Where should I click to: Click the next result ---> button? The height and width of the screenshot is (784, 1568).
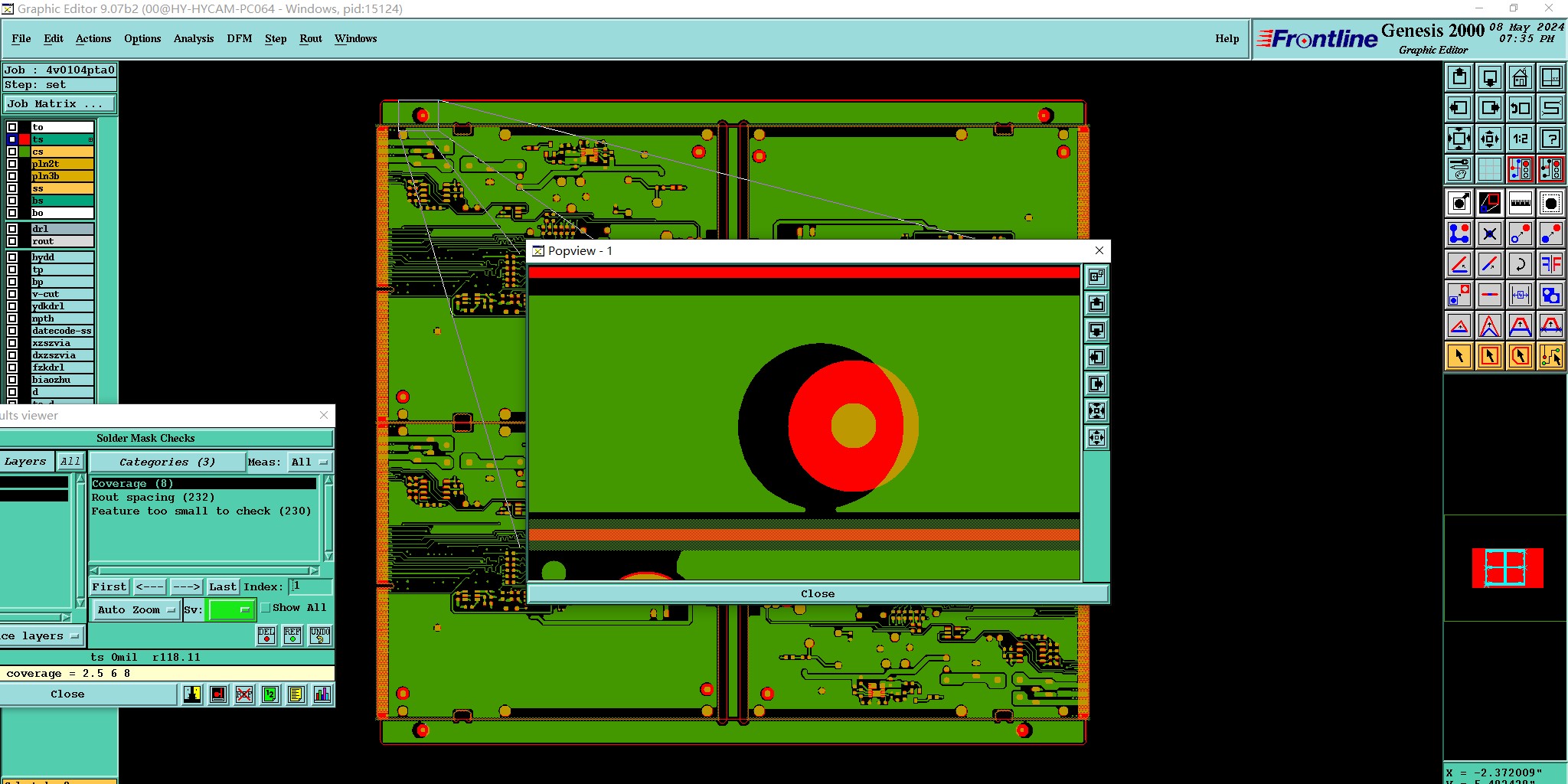click(186, 587)
